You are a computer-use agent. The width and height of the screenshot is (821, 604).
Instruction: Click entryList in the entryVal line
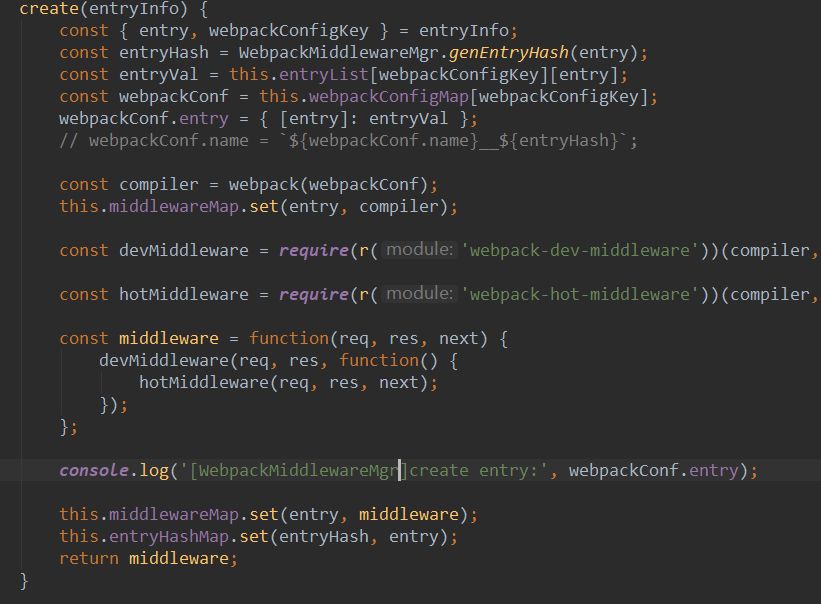(324, 74)
